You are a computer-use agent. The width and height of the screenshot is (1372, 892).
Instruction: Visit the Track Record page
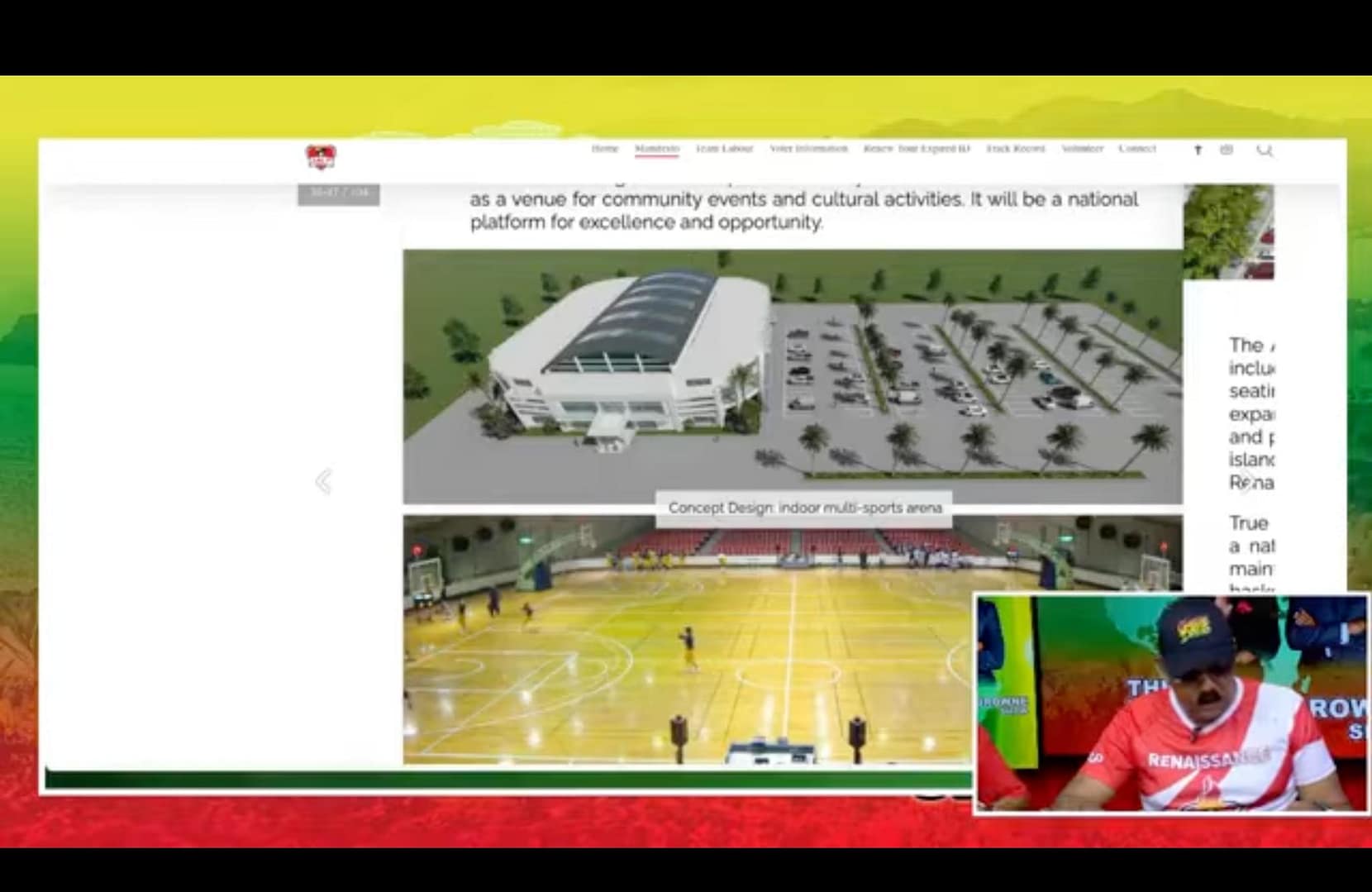(1015, 149)
